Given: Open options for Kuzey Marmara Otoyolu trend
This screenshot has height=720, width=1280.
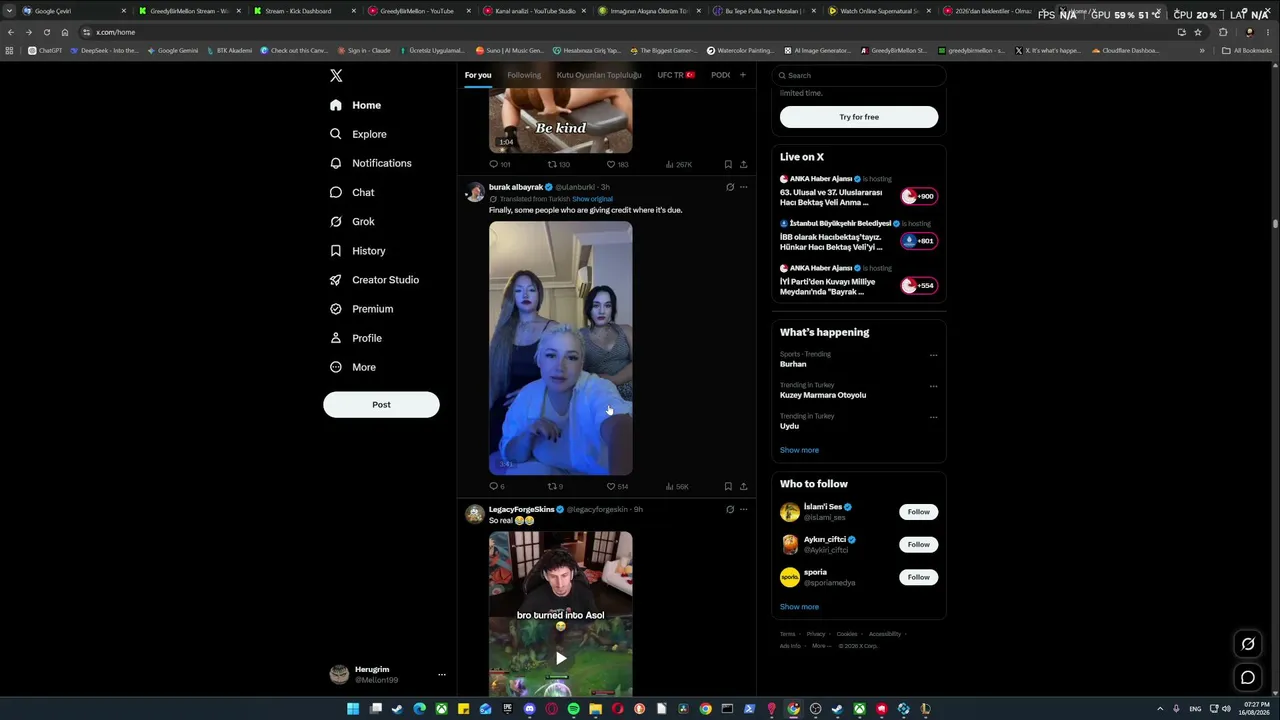Looking at the screenshot, I should pyautogui.click(x=933, y=386).
